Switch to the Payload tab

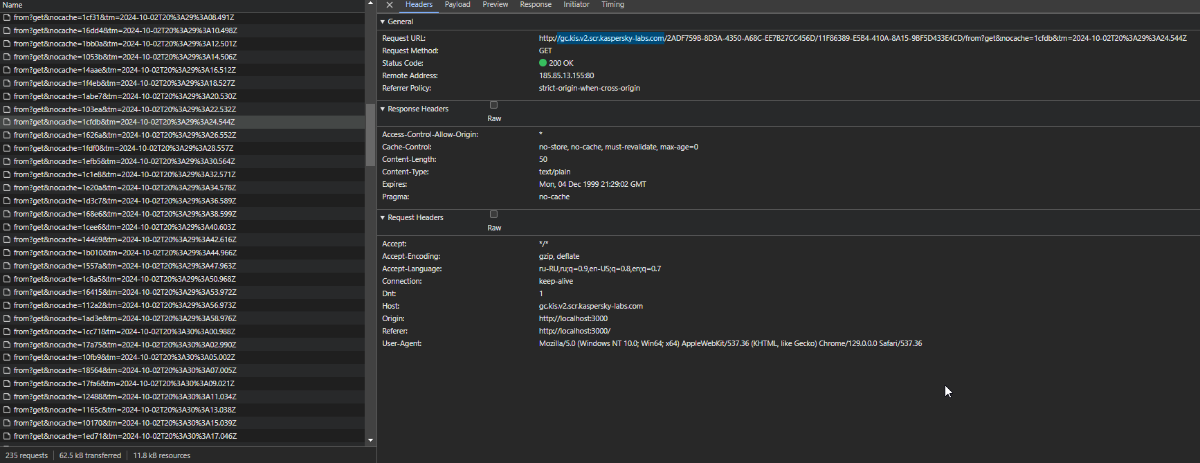click(457, 5)
